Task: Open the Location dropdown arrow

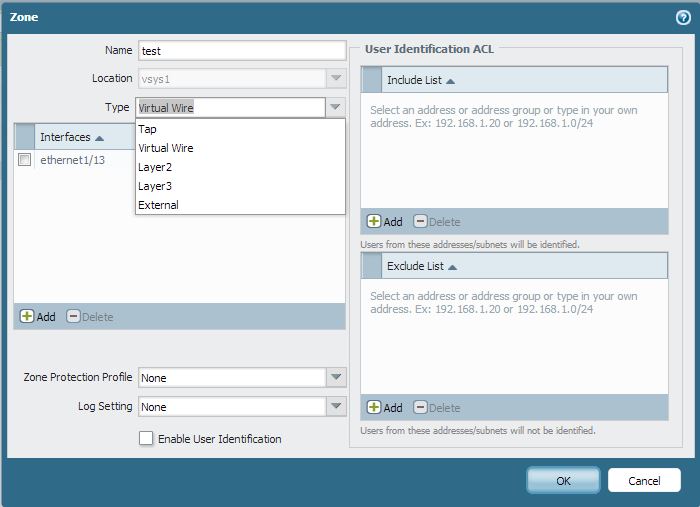Action: point(336,79)
